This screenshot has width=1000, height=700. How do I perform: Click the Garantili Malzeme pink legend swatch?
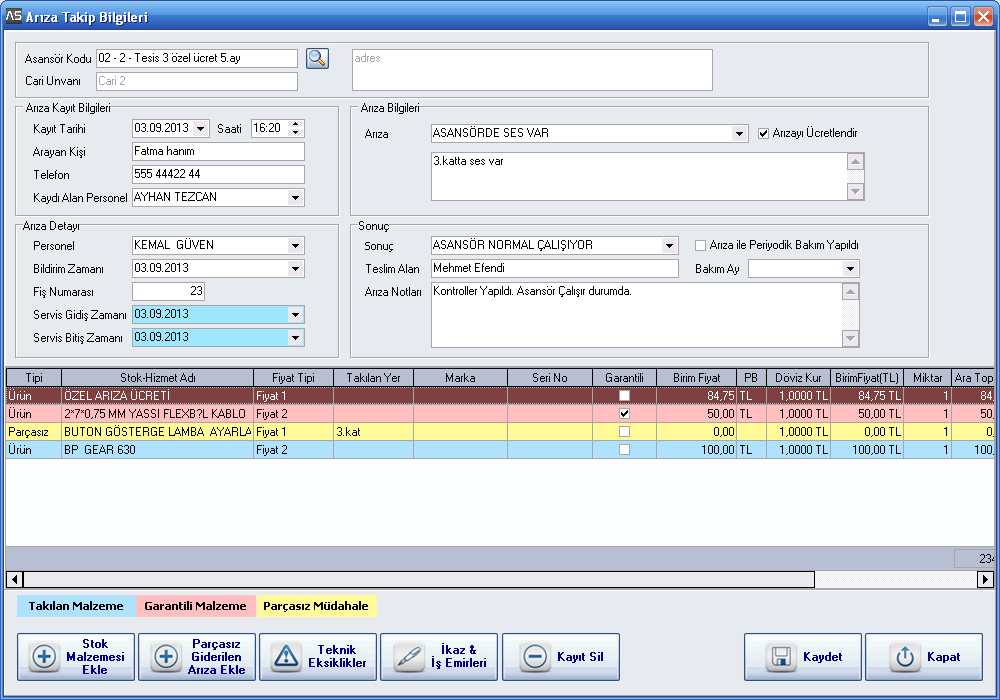pyautogui.click(x=195, y=606)
